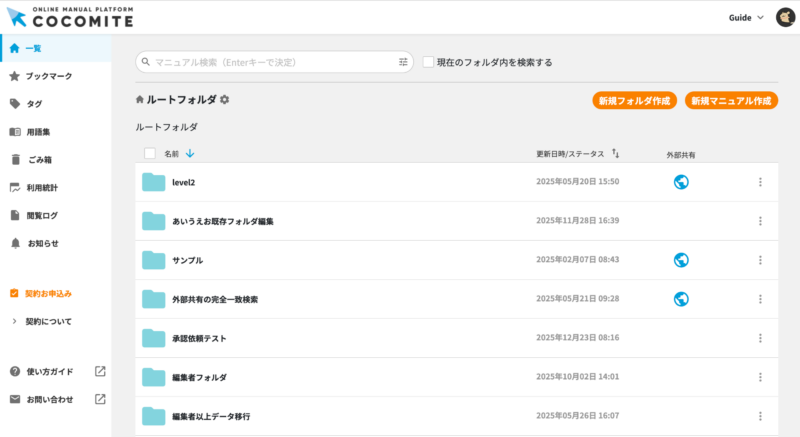Image resolution: width=800 pixels, height=437 pixels.
Task: Open more options for 外部共有の完全一致検索
Action: (760, 299)
